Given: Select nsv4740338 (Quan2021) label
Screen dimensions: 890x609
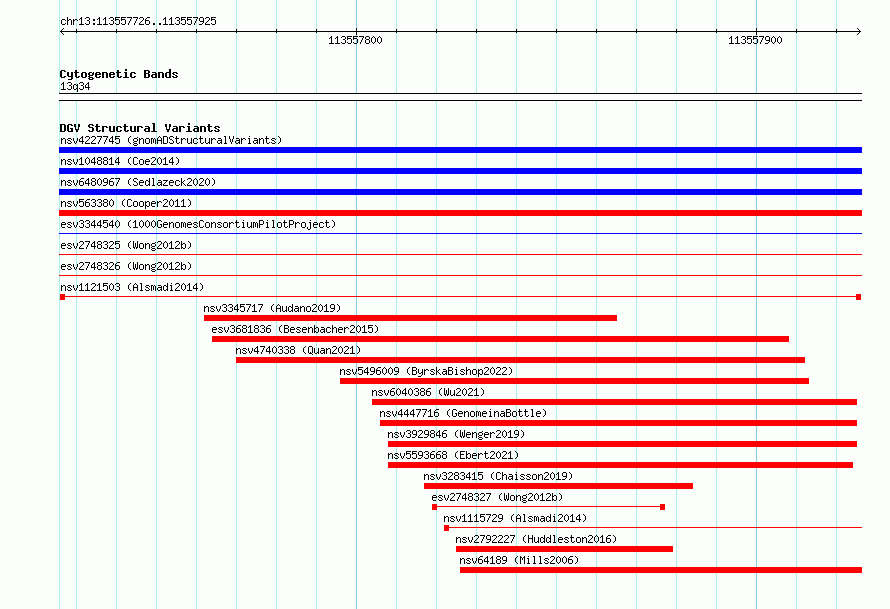Looking at the screenshot, I should [x=298, y=350].
